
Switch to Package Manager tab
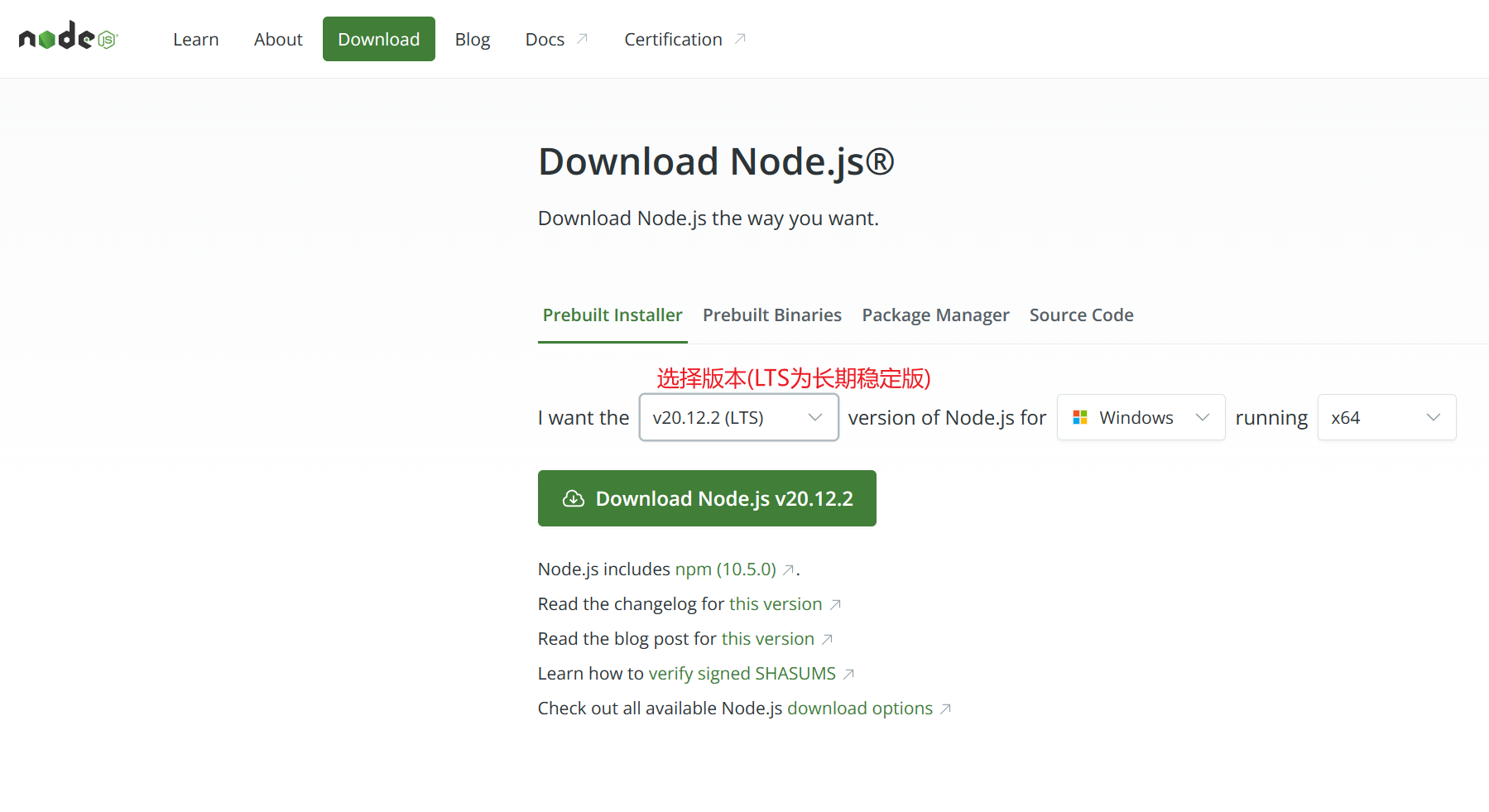[935, 315]
